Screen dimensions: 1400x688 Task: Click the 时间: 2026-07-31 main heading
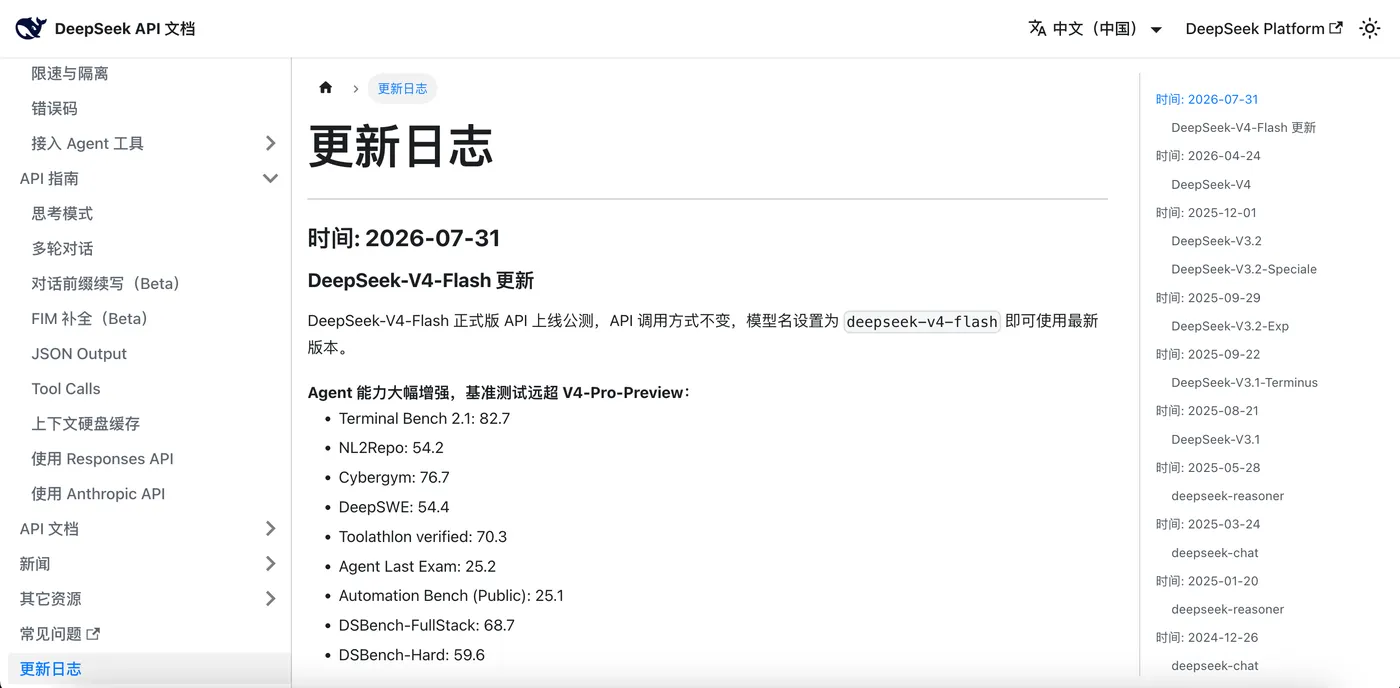coord(404,238)
